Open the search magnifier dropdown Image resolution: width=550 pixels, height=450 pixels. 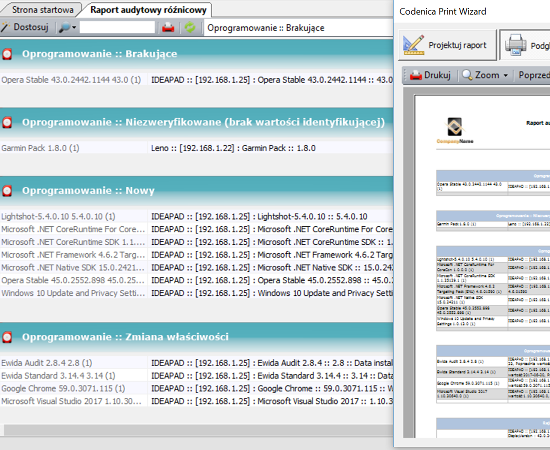(x=67, y=27)
